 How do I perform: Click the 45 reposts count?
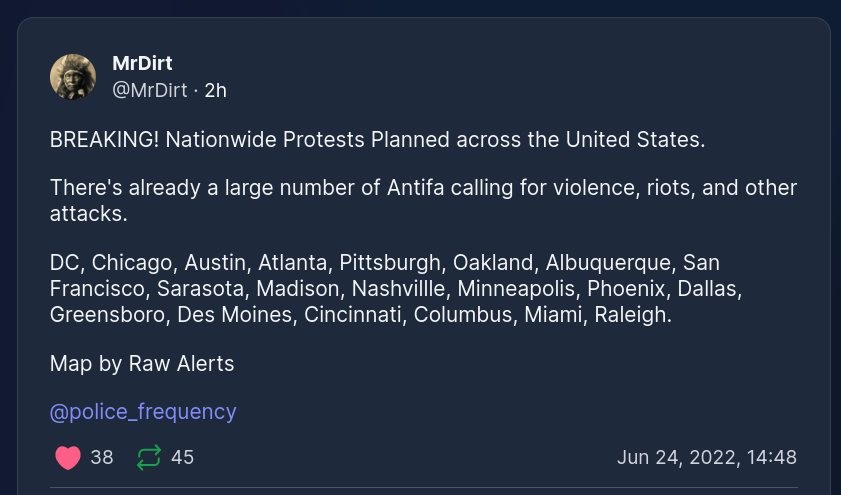(x=182, y=458)
